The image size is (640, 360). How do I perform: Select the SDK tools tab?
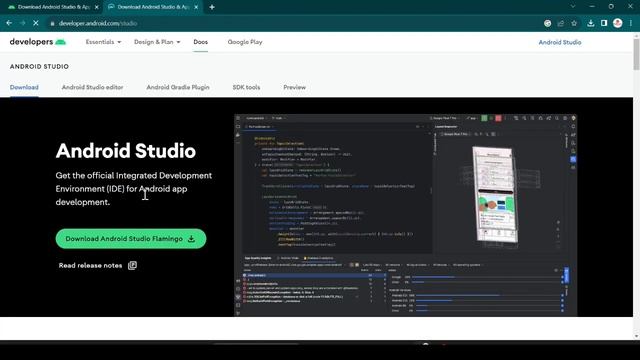(246, 87)
